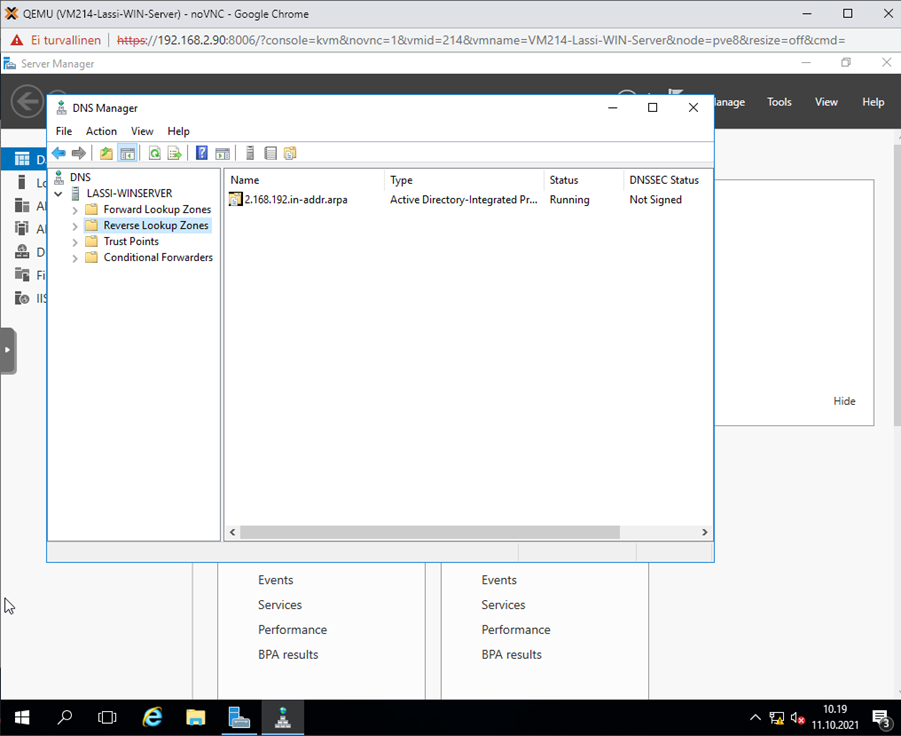Sort by the Name column header
The width and height of the screenshot is (901, 736).
[305, 180]
